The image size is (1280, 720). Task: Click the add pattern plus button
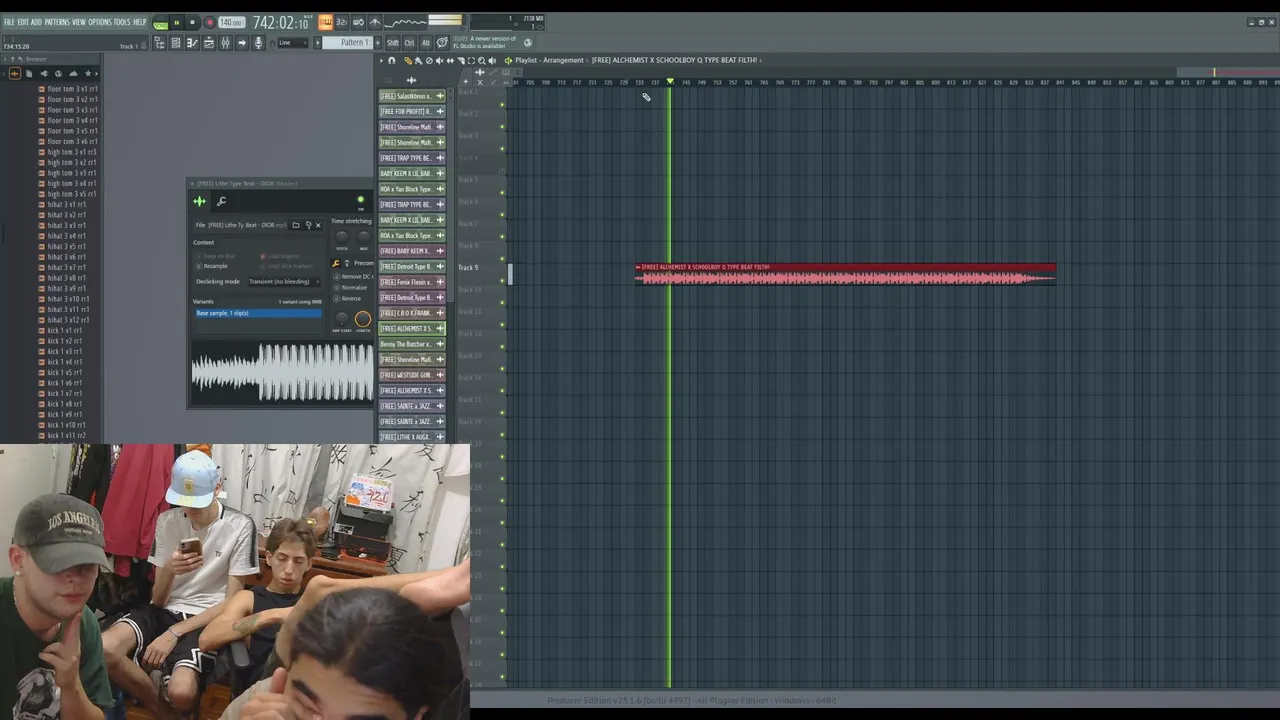(378, 43)
